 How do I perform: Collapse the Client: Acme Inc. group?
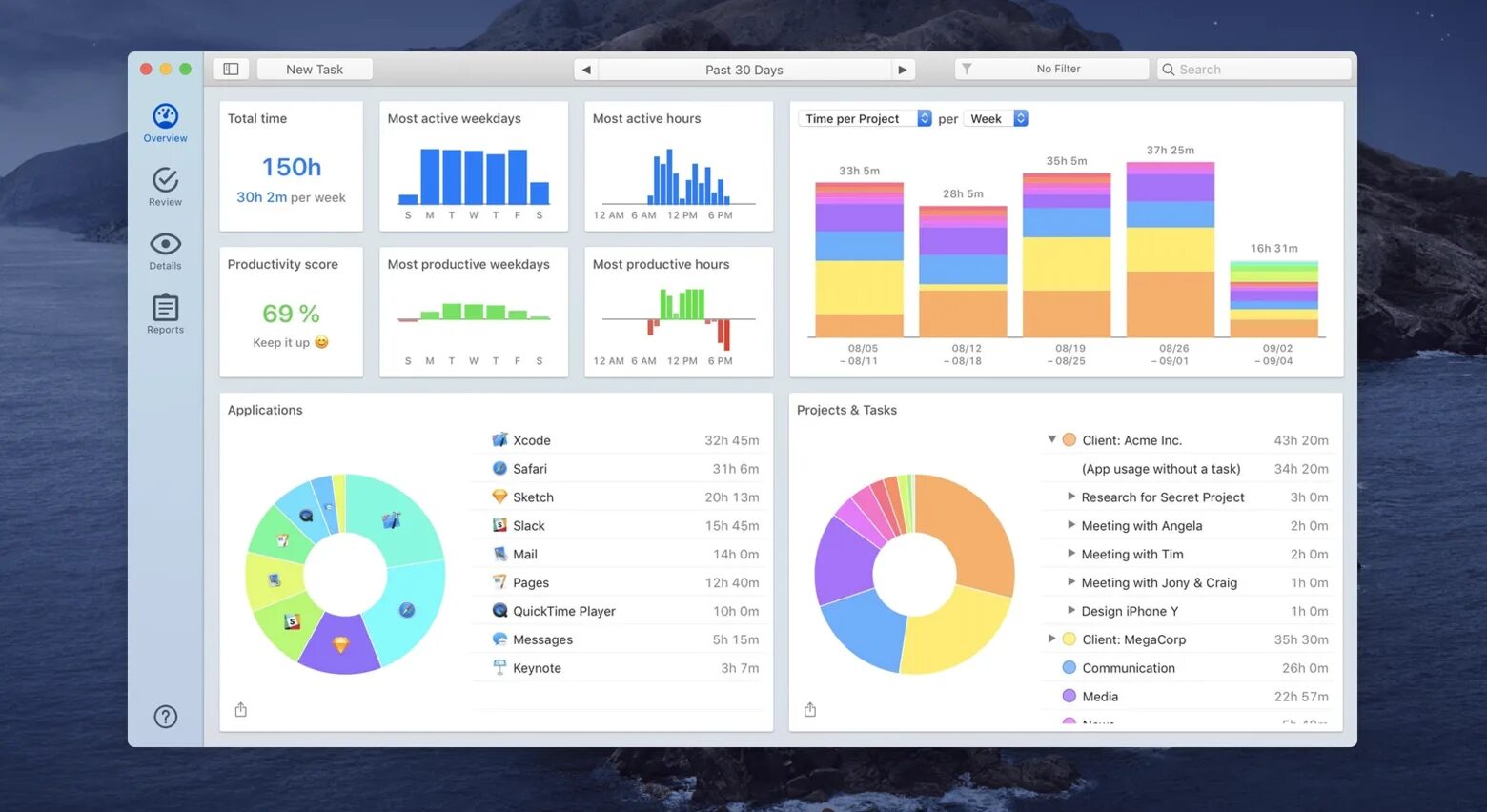pyautogui.click(x=1052, y=439)
